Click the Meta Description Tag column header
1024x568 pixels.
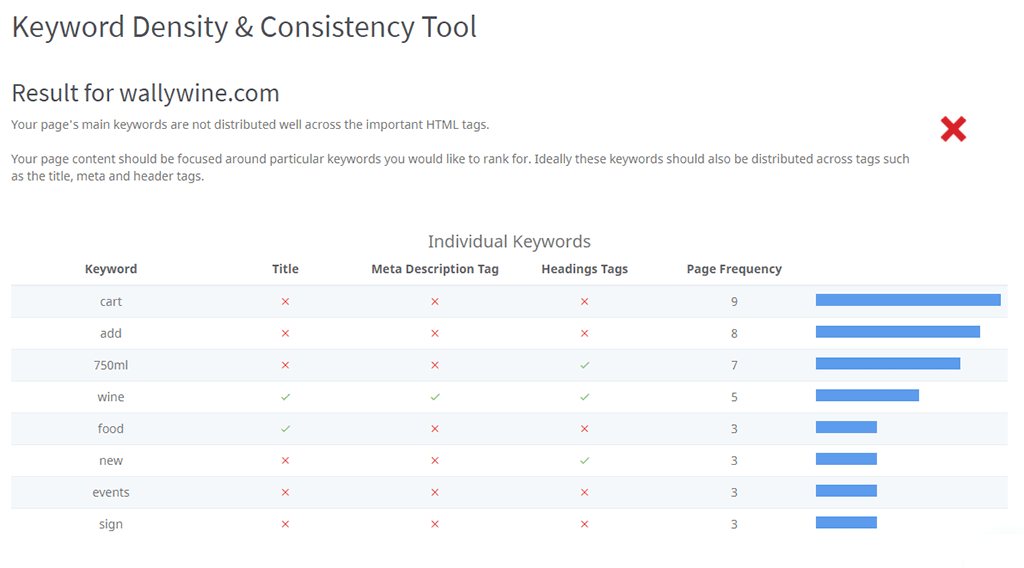pyautogui.click(x=434, y=269)
